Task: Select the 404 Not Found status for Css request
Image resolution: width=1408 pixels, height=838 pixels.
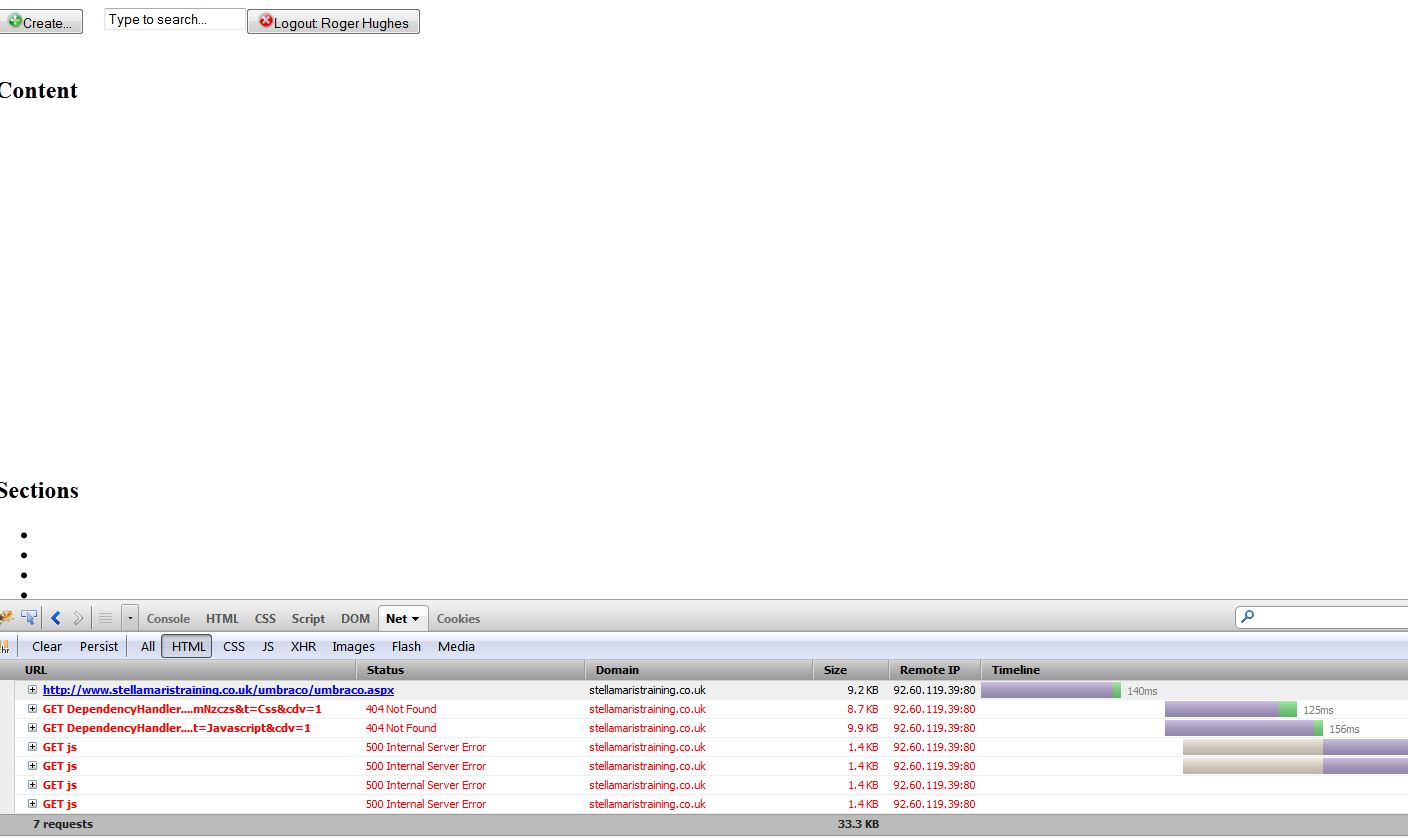Action: pos(401,709)
